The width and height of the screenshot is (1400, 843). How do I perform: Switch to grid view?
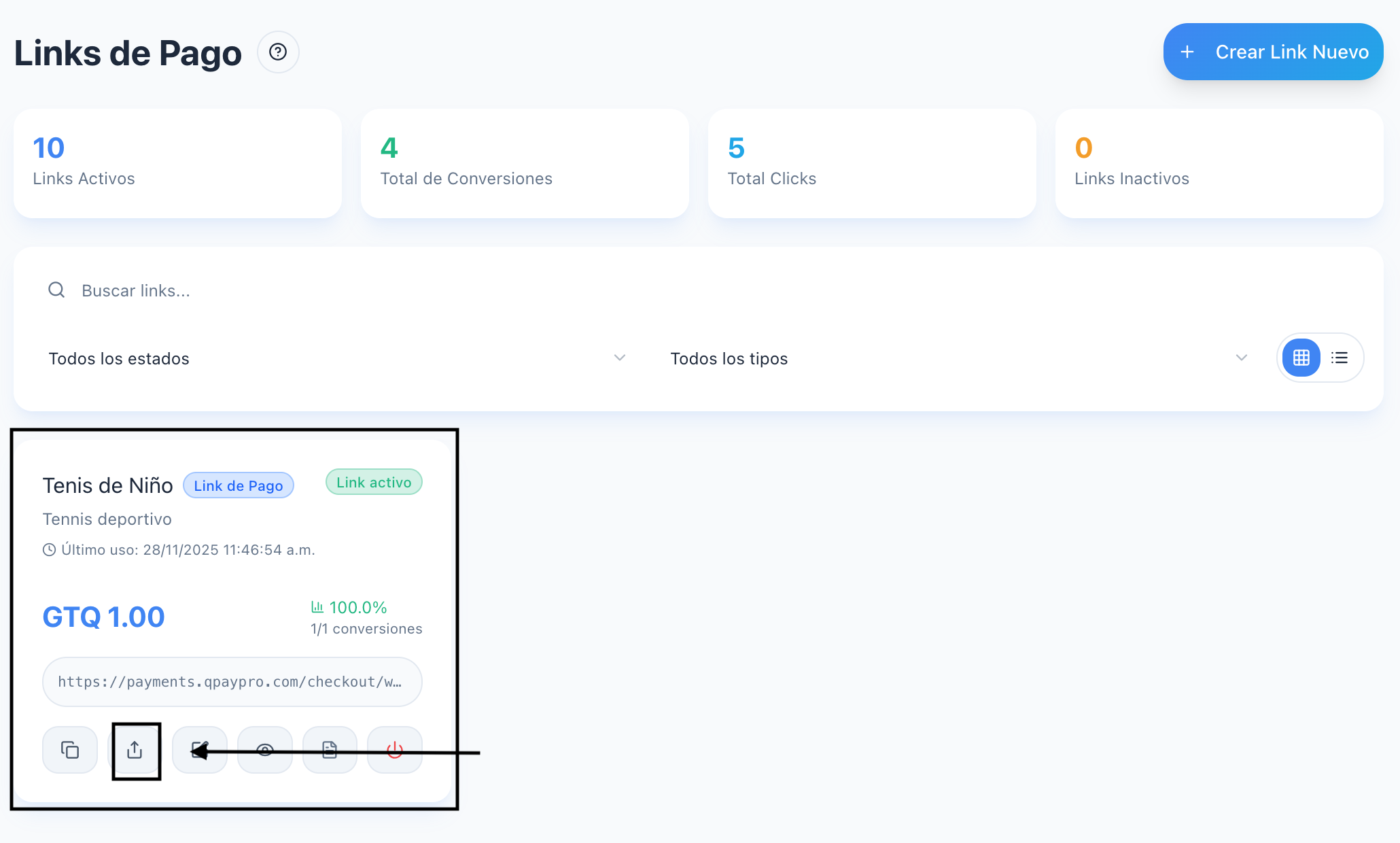(x=1301, y=358)
